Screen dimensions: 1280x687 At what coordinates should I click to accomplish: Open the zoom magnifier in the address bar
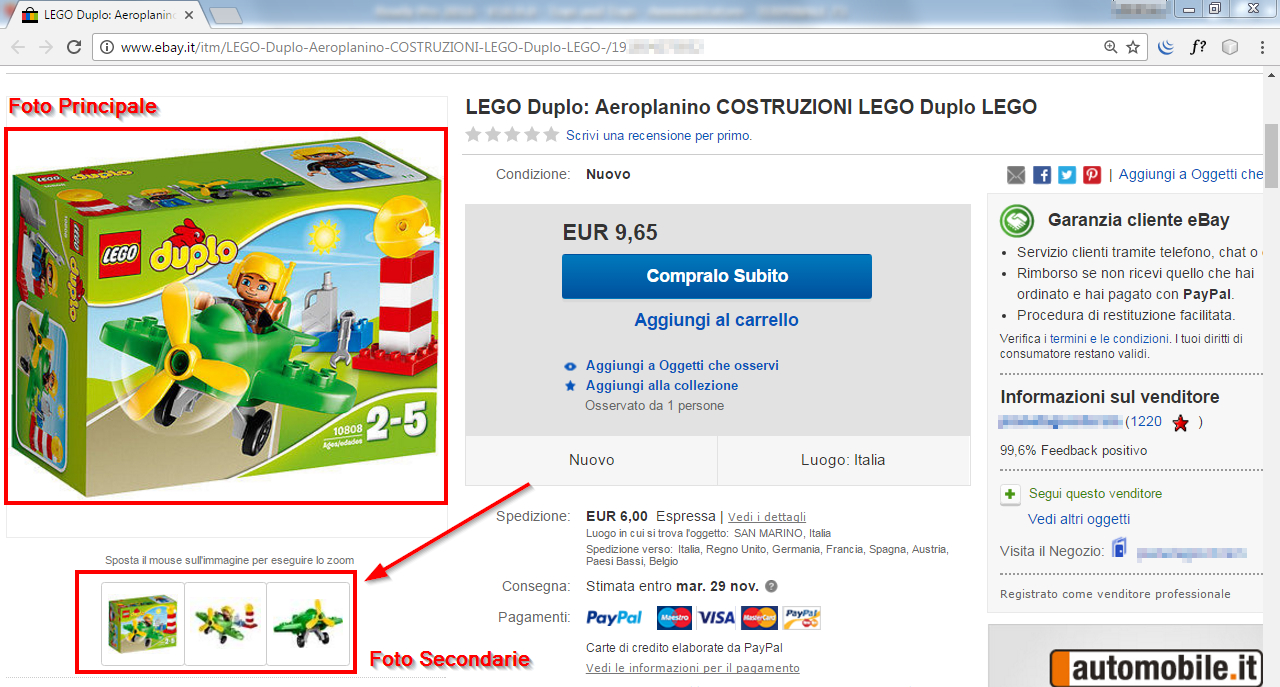[x=1110, y=47]
